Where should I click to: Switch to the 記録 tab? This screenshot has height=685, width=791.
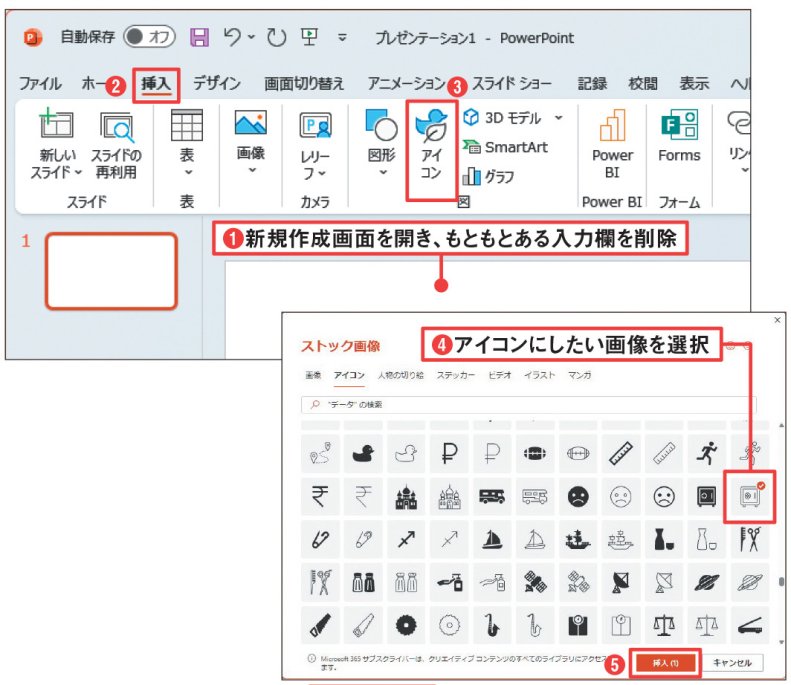tap(592, 83)
